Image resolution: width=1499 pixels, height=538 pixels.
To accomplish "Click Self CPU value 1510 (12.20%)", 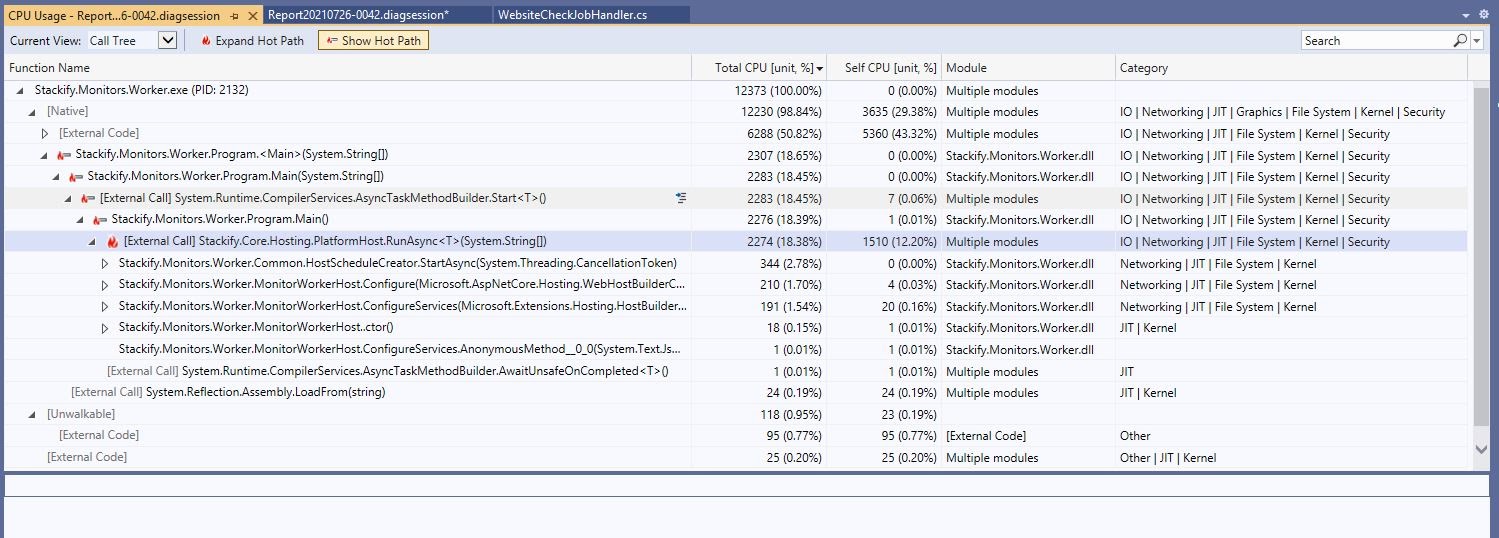I will point(898,242).
